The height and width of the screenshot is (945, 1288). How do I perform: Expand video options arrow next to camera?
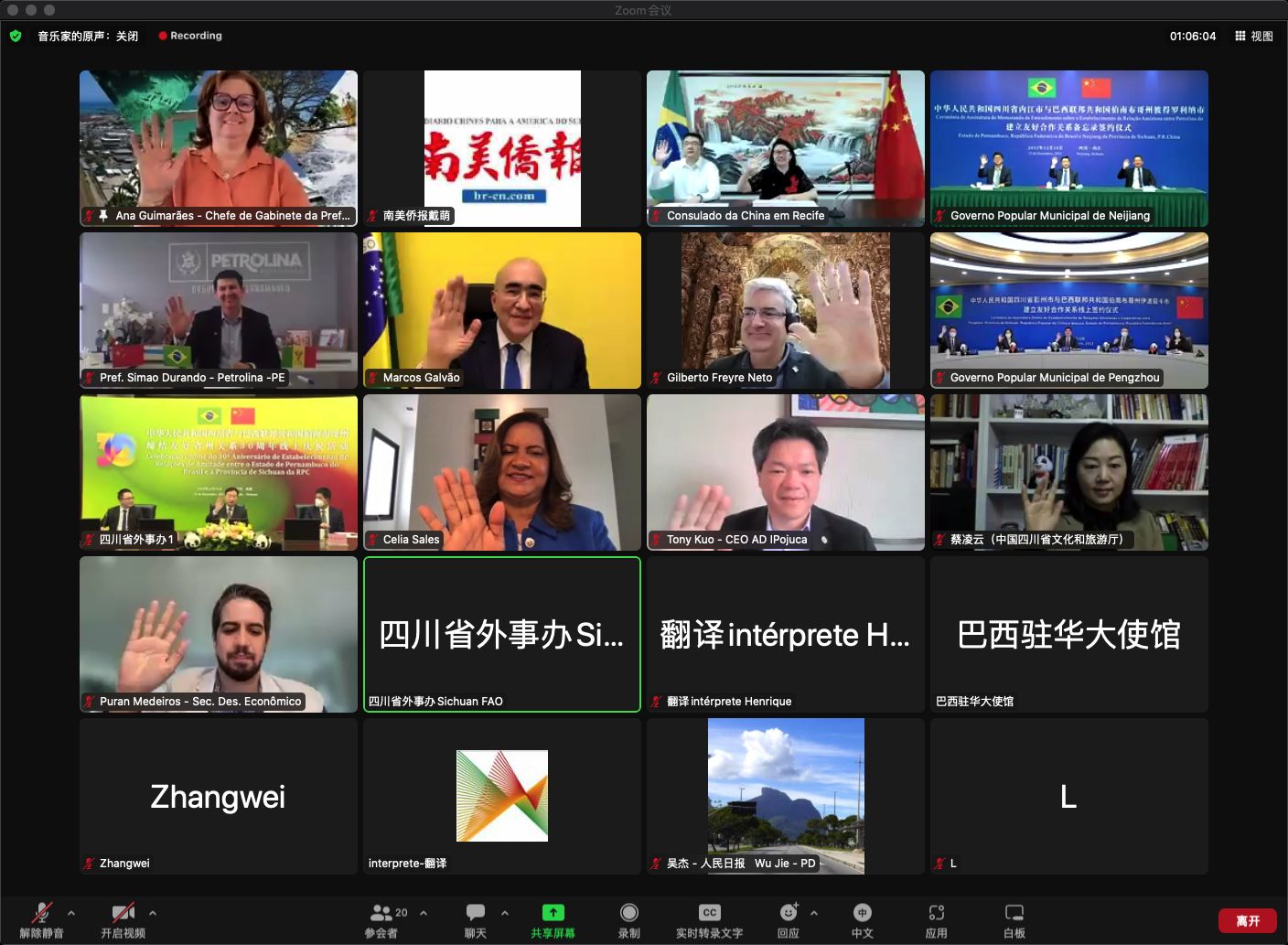(153, 913)
